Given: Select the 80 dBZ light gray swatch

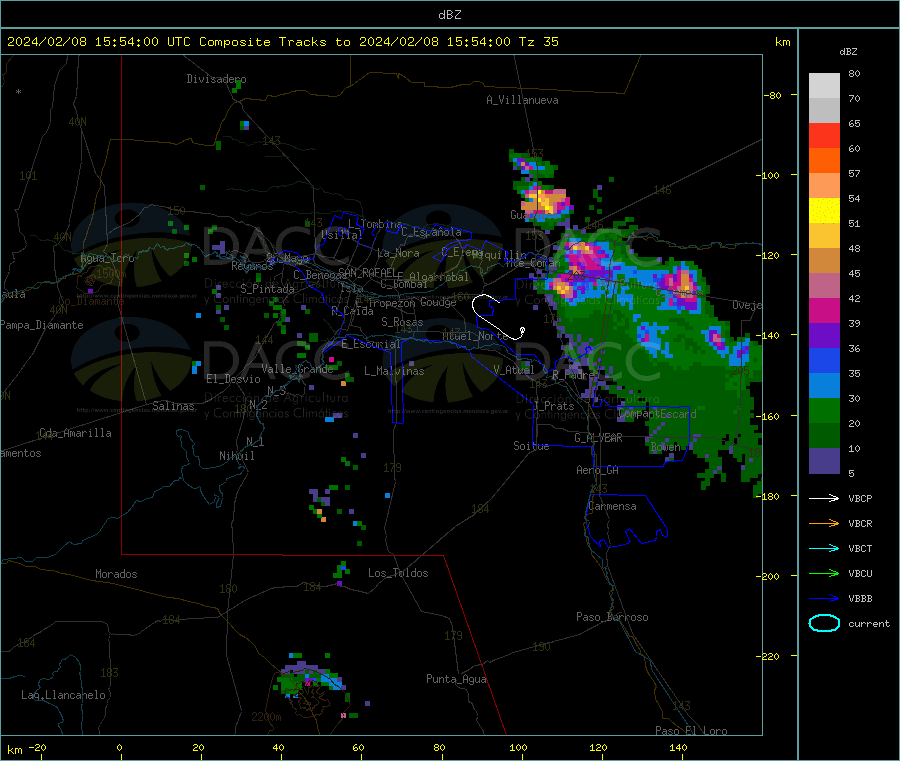Looking at the screenshot, I should (824, 86).
